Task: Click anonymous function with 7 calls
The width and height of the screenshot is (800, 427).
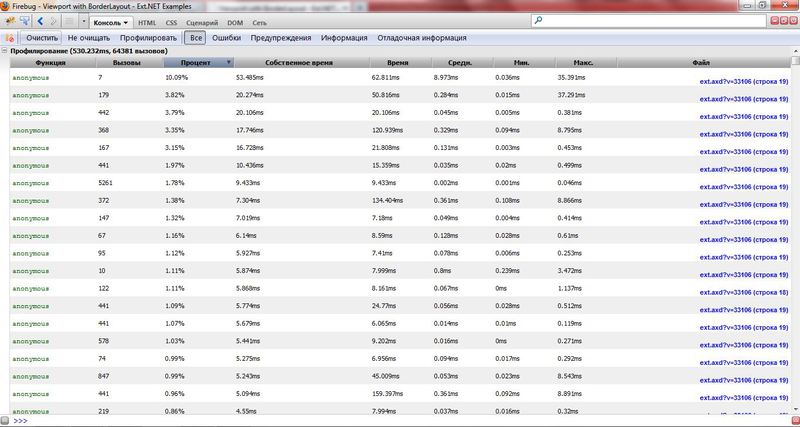Action: coord(31,78)
